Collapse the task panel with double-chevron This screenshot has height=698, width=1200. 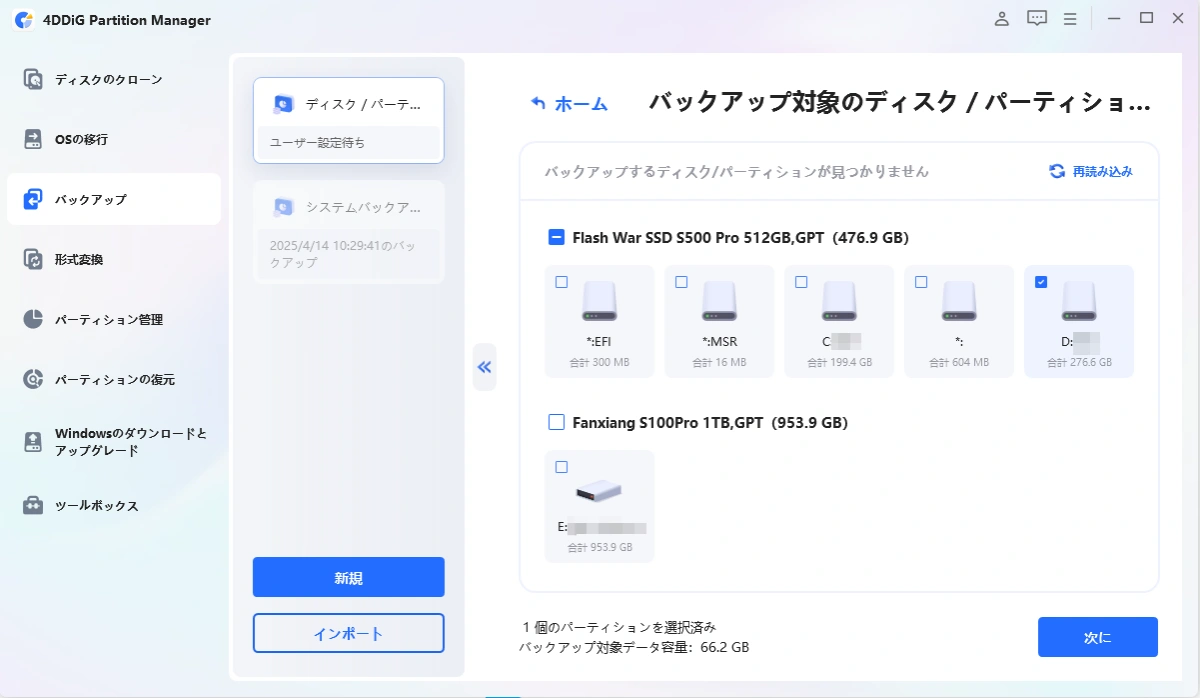(484, 367)
